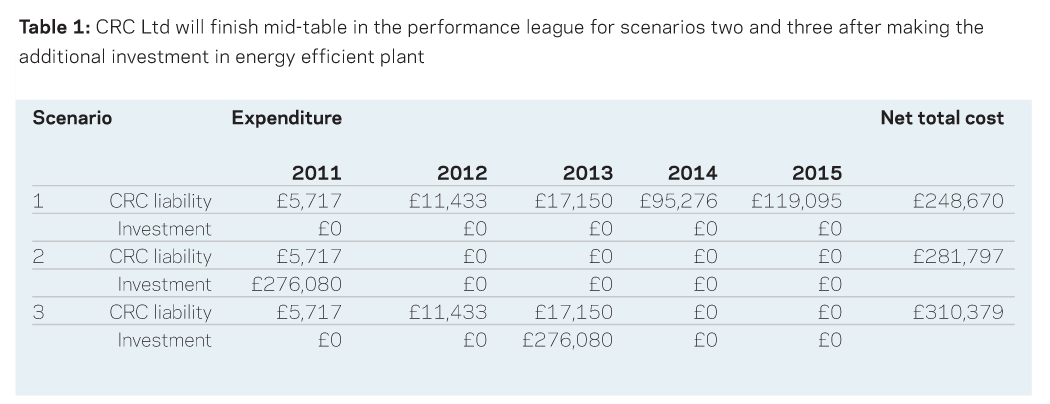Click the £276,080 investment in 2013 column
This screenshot has width=1050, height=404.
tap(568, 341)
